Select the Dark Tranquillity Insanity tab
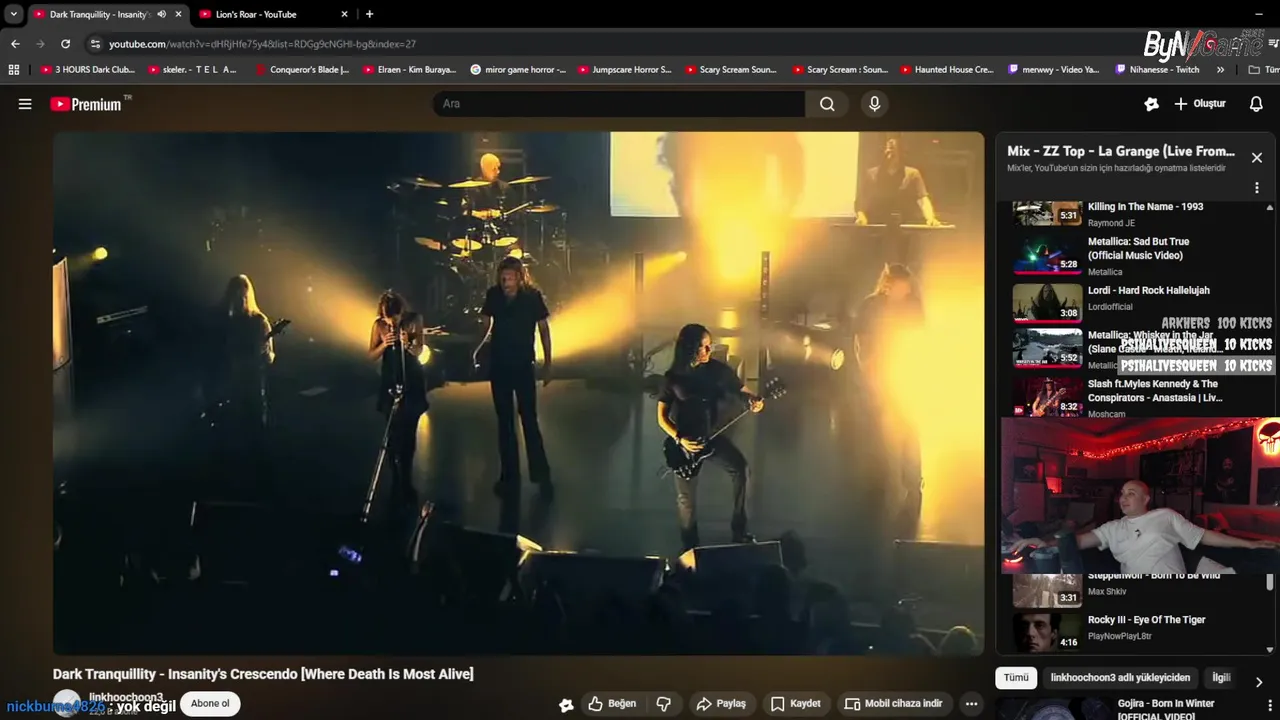This screenshot has height=720, width=1280. [x=98, y=14]
